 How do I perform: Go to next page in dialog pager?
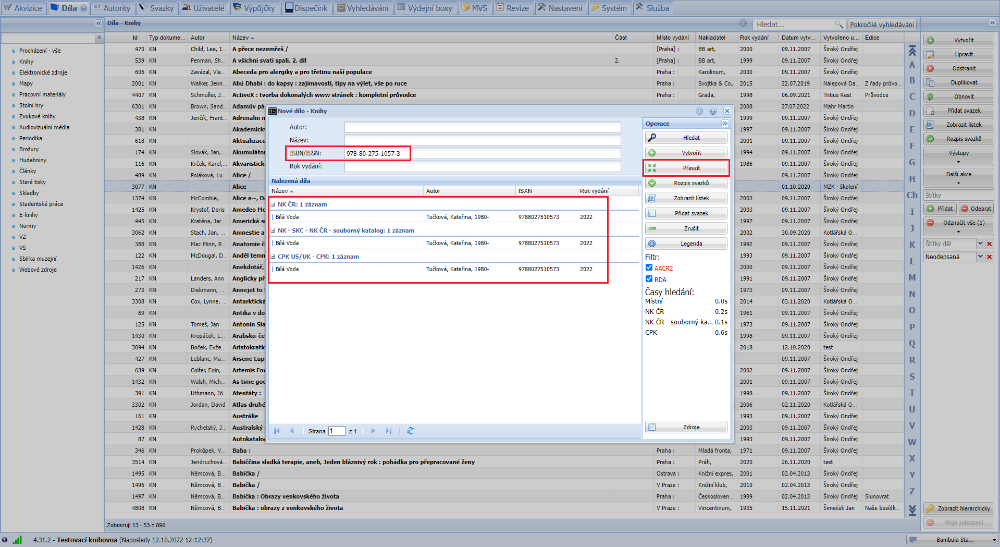click(374, 430)
